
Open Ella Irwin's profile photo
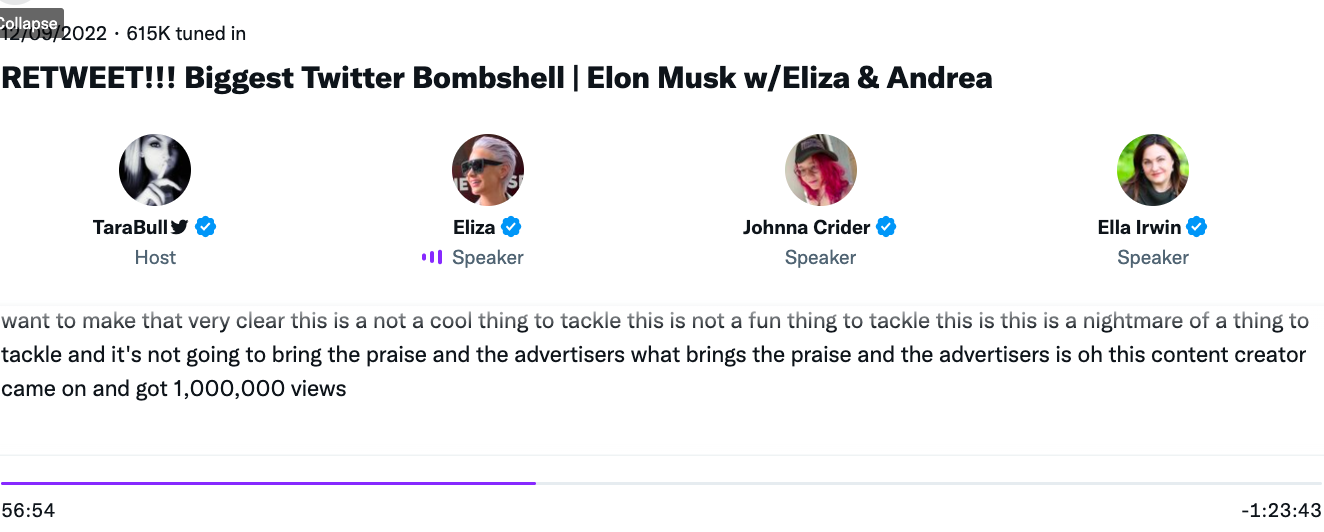point(1153,170)
